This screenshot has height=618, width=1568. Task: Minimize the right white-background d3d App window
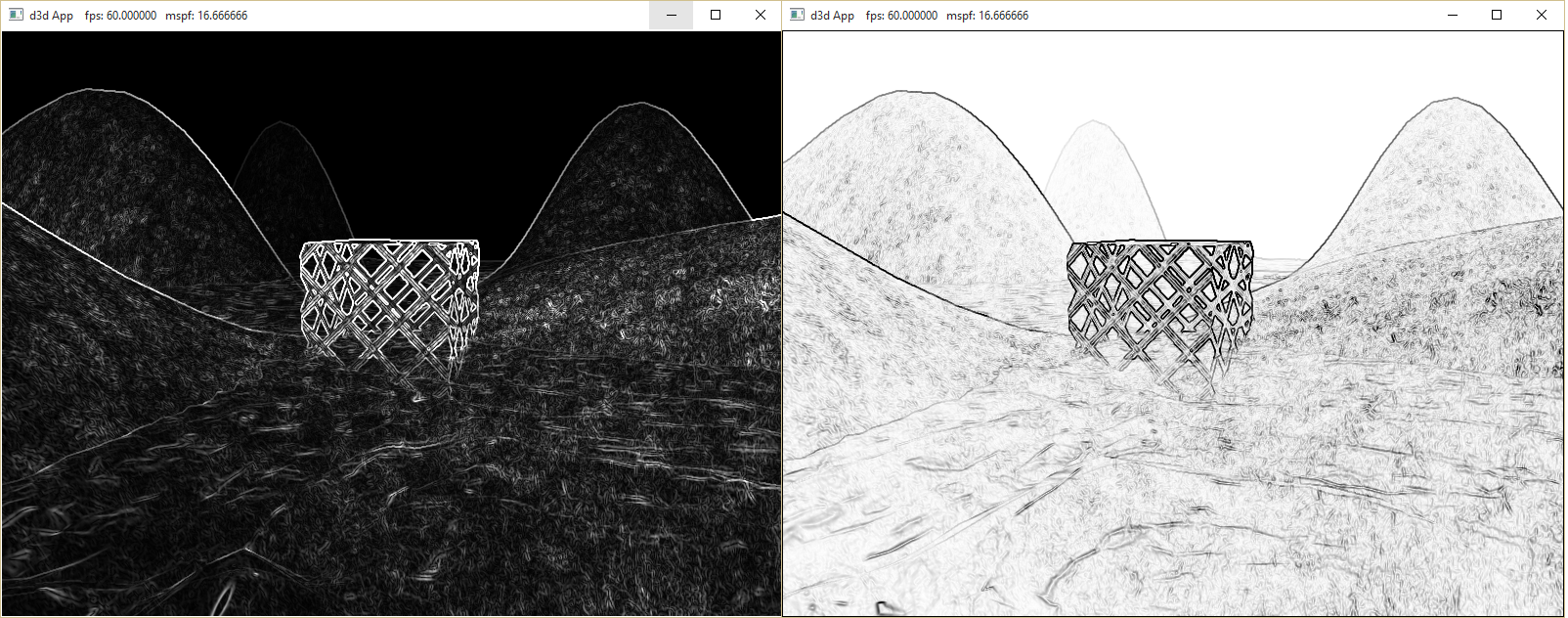tap(1452, 15)
